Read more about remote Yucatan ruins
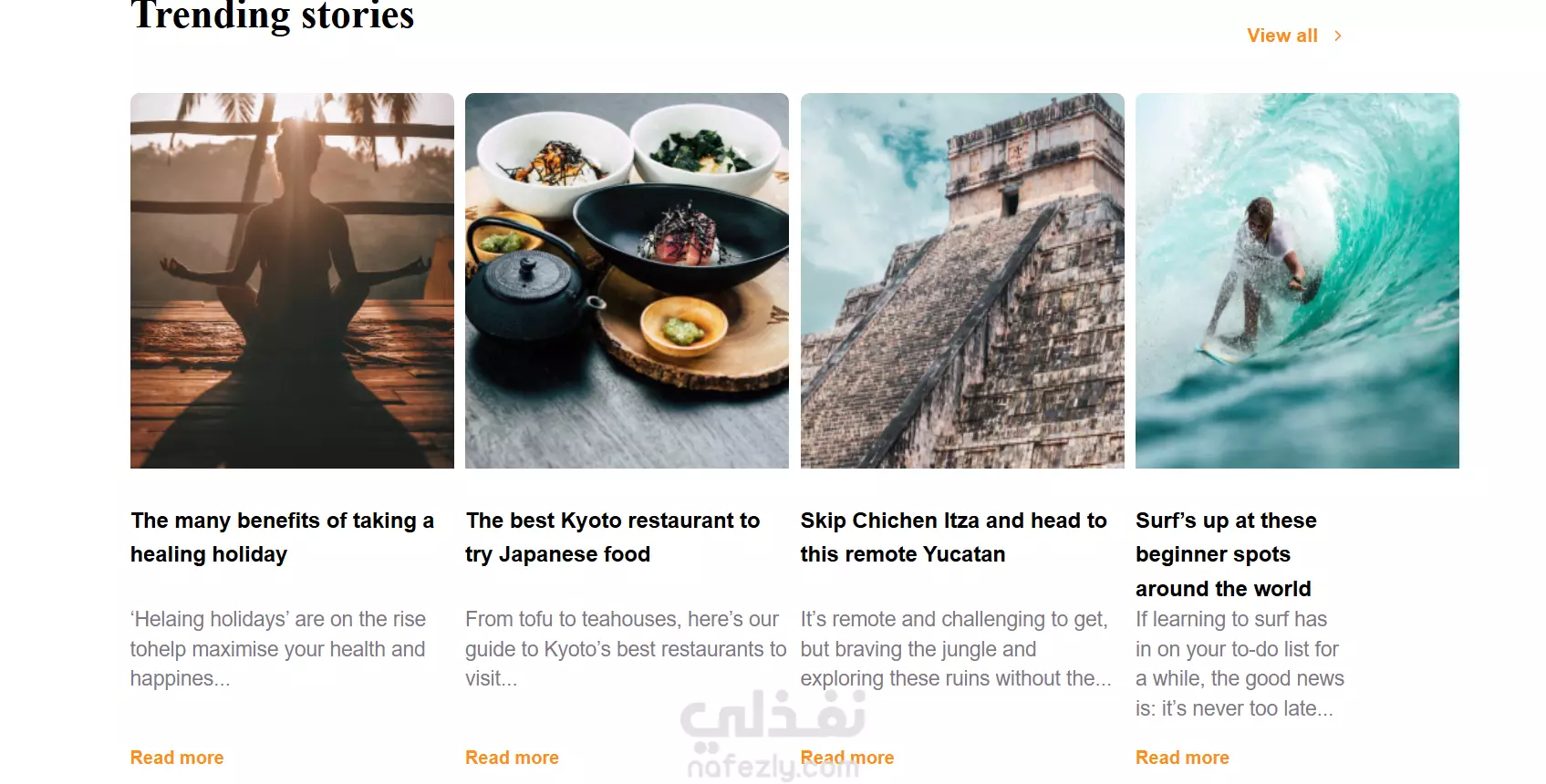 point(847,758)
